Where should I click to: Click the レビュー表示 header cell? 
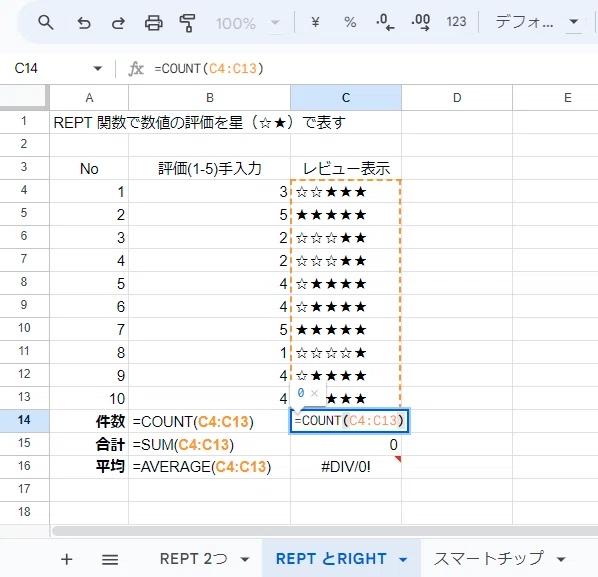click(346, 169)
